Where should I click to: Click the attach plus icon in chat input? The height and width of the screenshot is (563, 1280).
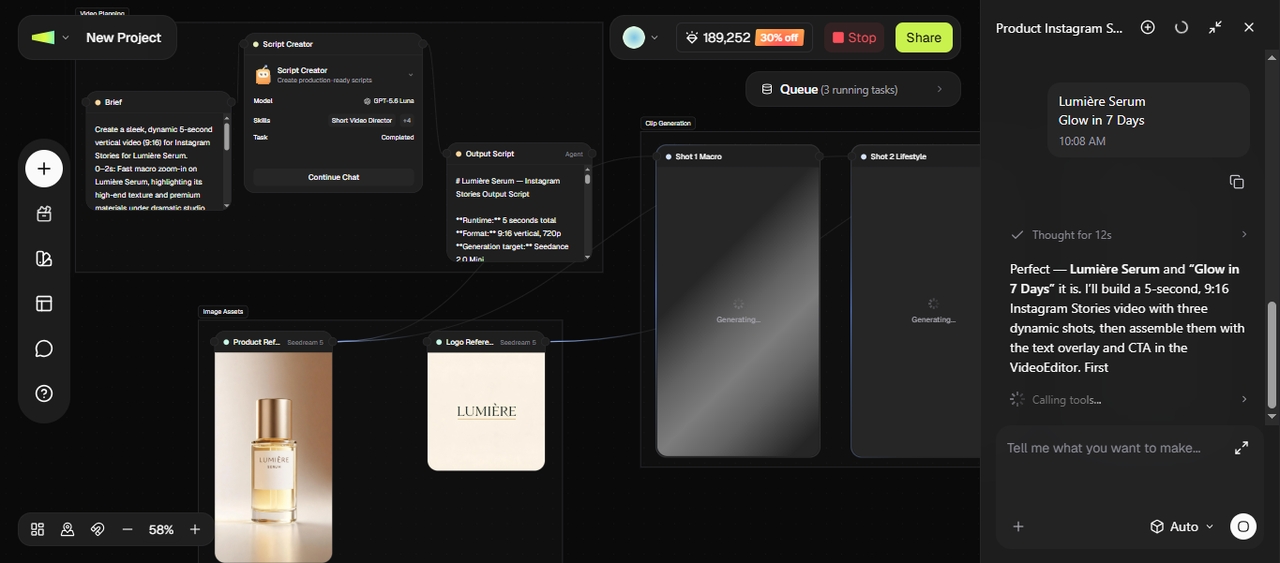pos(1018,527)
